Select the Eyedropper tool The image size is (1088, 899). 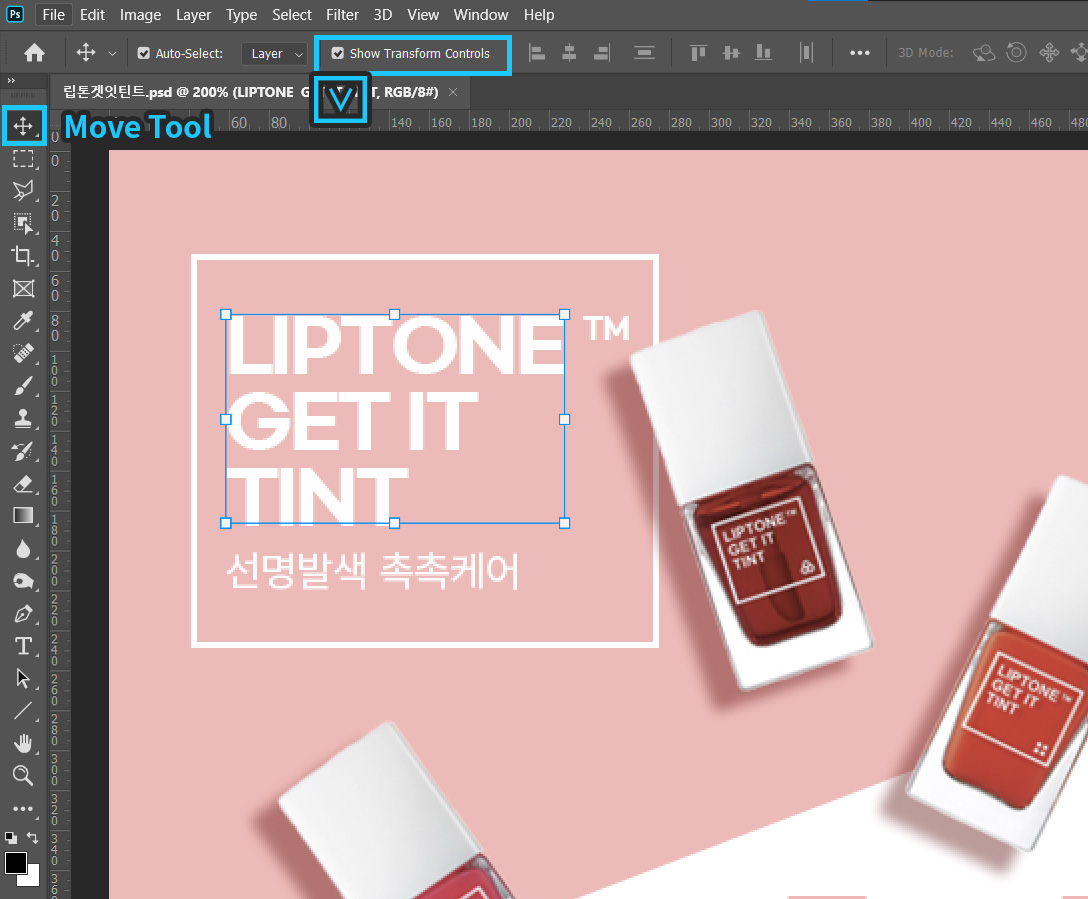(x=23, y=320)
